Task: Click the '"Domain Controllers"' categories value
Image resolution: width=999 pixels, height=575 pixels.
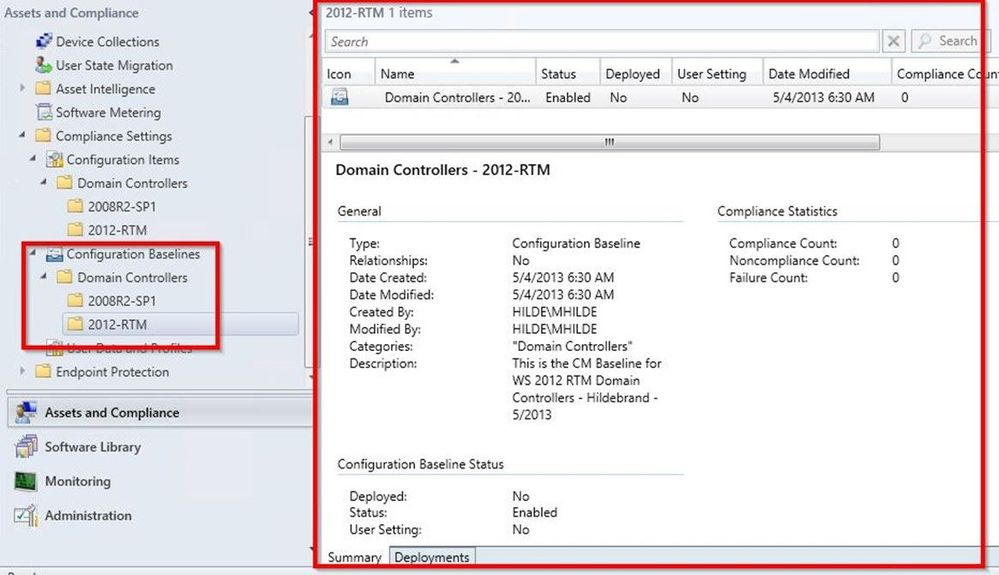Action: (572, 346)
